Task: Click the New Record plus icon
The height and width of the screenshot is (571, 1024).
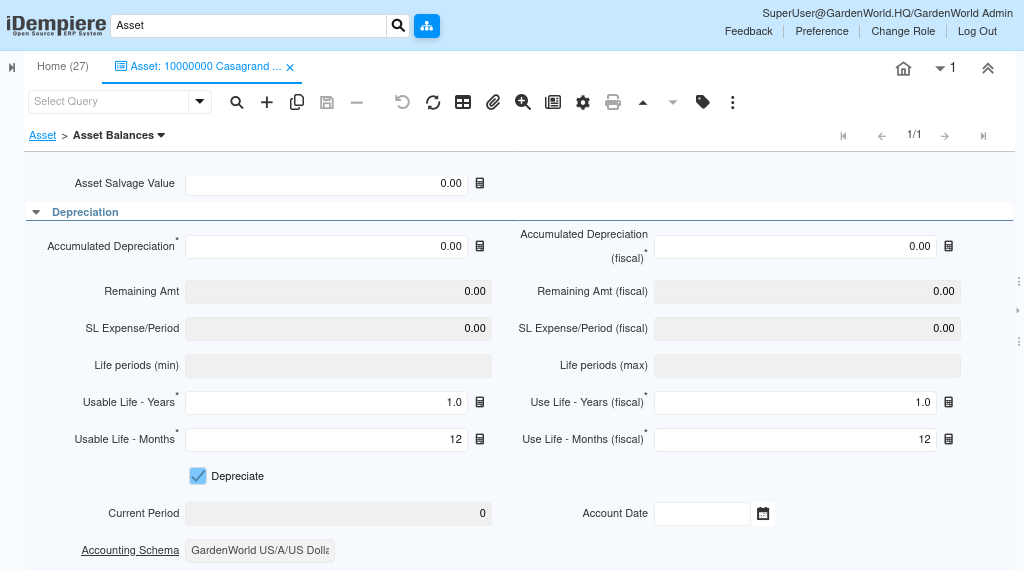Action: (x=267, y=102)
